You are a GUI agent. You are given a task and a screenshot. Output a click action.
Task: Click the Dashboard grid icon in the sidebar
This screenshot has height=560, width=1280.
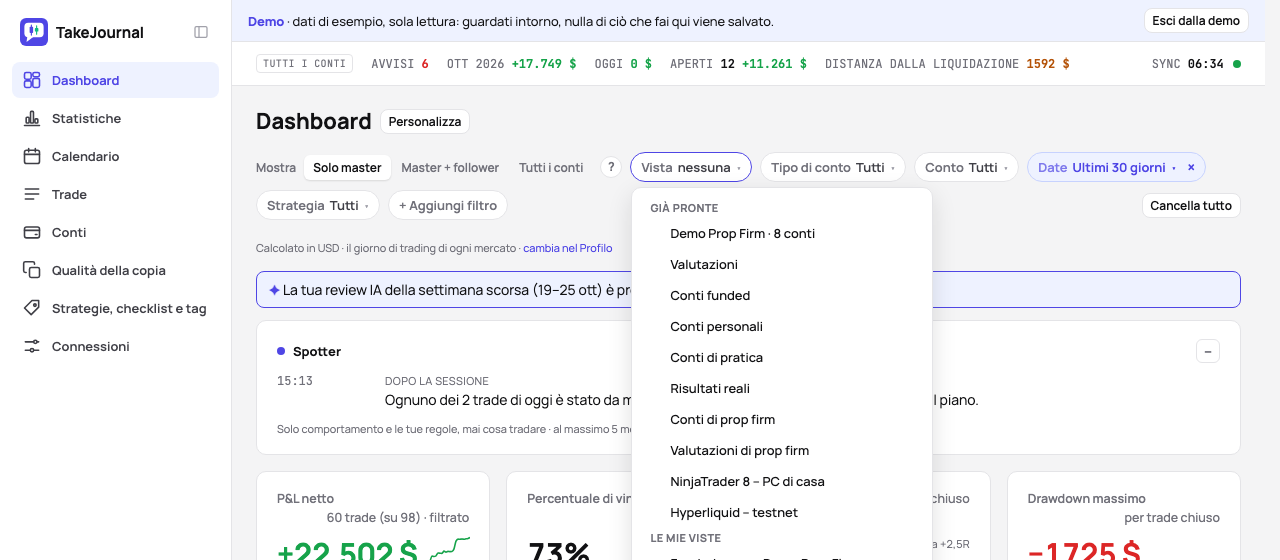(32, 80)
